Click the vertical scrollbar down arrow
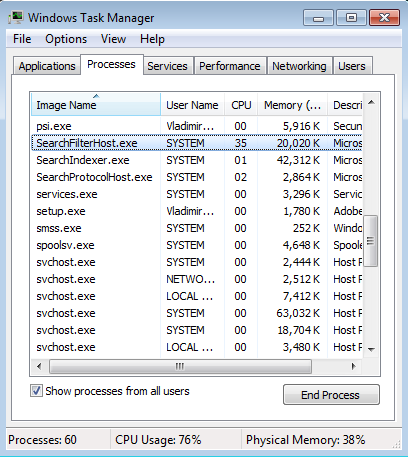 tap(371, 349)
